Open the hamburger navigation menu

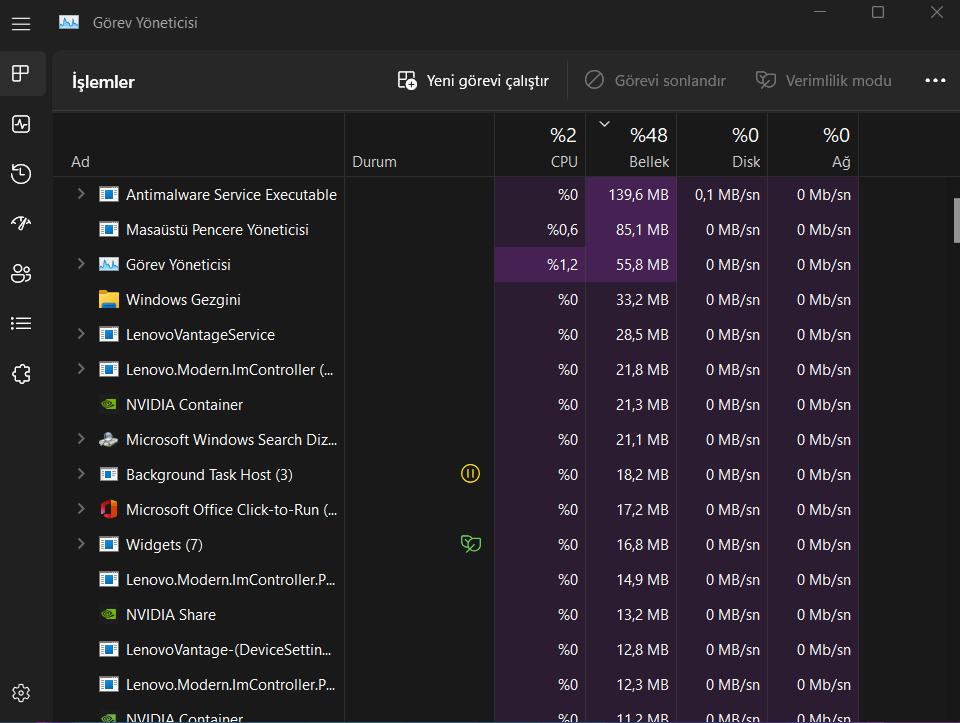(x=21, y=24)
